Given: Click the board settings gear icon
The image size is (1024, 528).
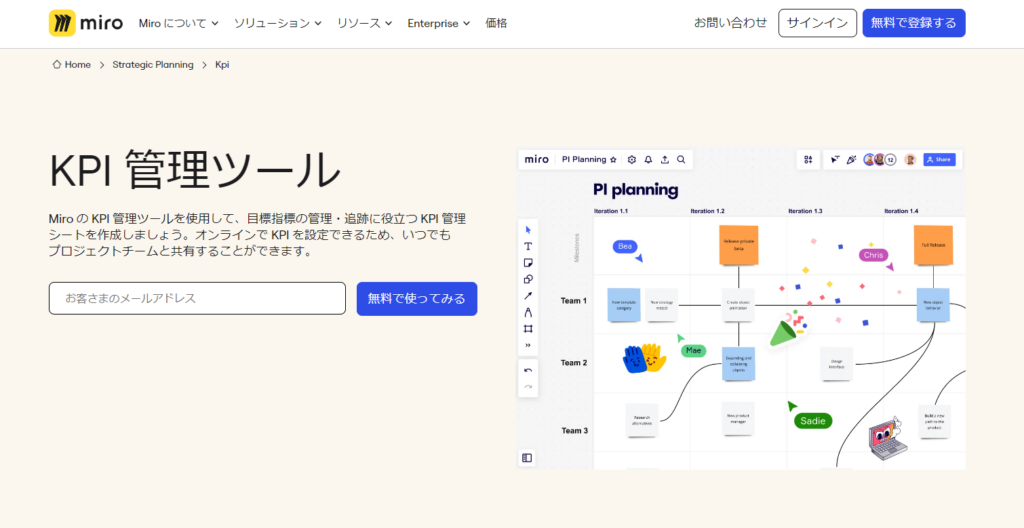Looking at the screenshot, I should 631,159.
